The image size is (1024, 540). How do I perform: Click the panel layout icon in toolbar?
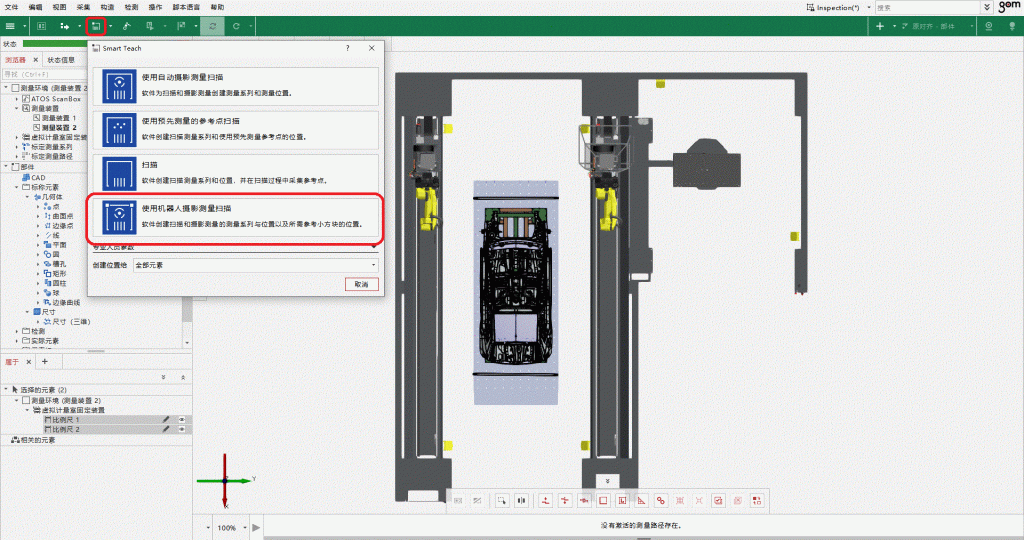coord(41,26)
